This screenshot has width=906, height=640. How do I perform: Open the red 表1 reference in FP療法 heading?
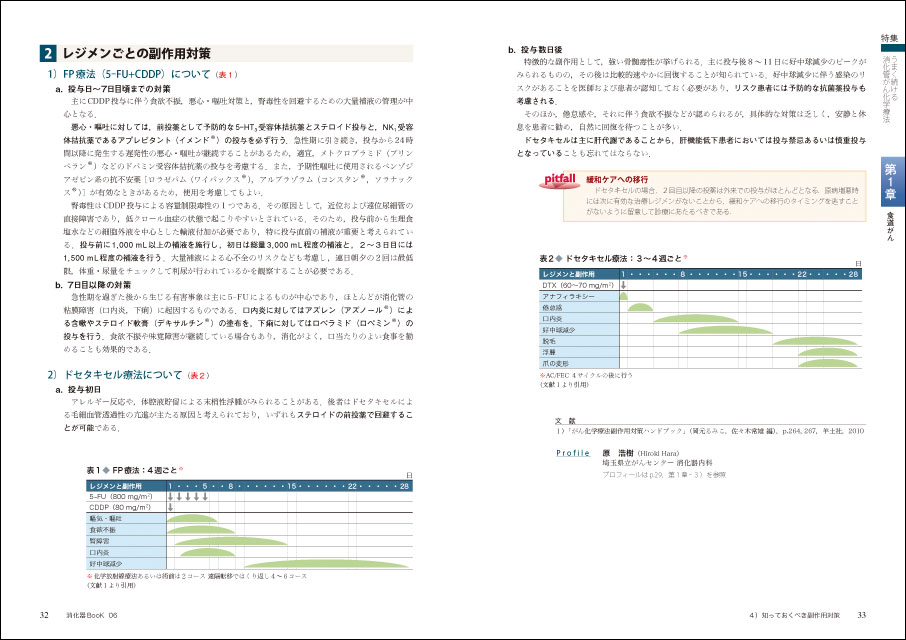point(226,74)
